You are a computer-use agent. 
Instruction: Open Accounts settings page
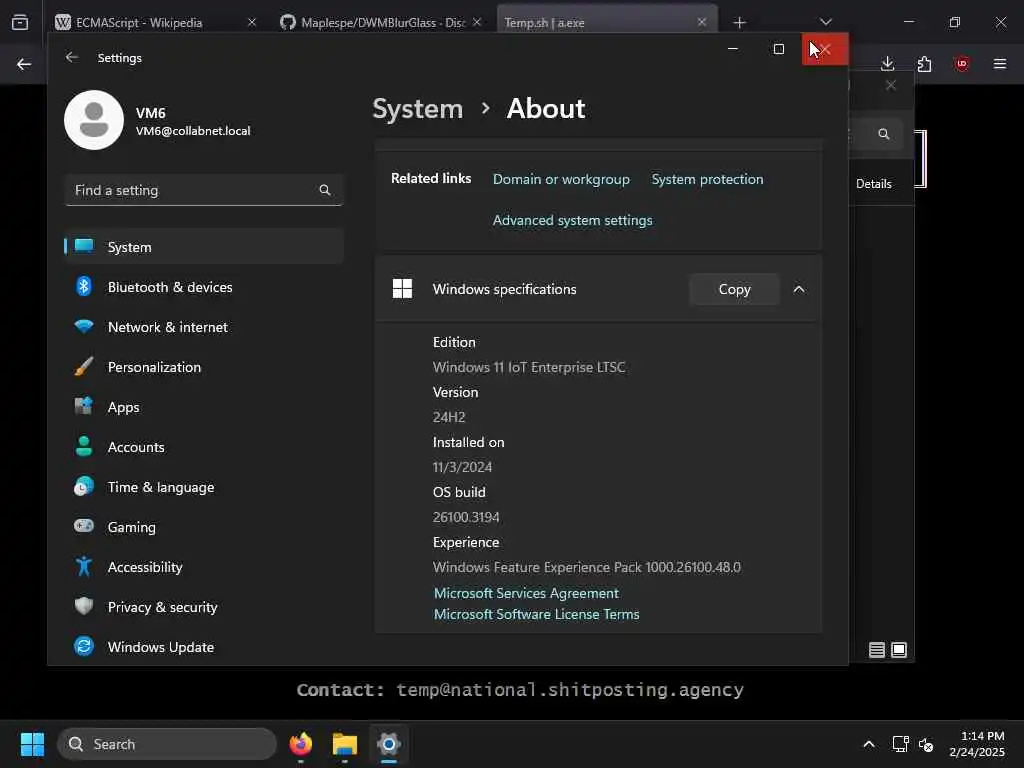[x=204, y=447]
